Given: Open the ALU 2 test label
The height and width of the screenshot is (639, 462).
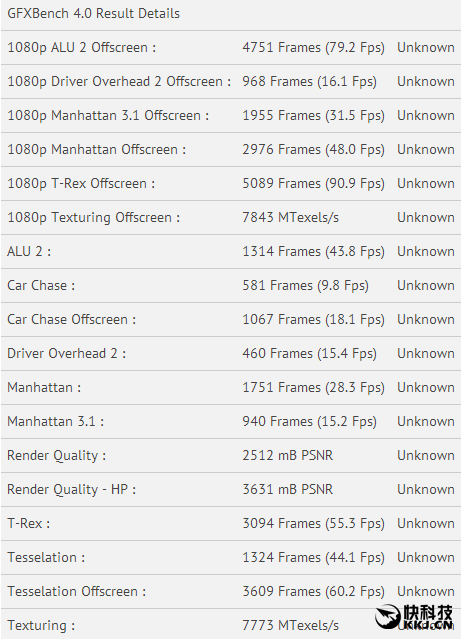Looking at the screenshot, I should (x=29, y=251).
